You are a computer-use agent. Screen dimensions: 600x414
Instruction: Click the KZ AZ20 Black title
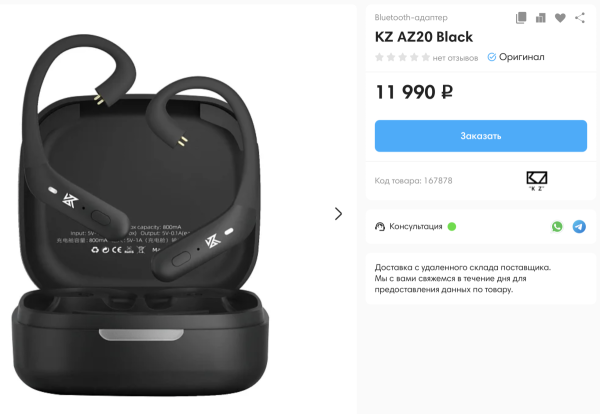click(x=424, y=37)
